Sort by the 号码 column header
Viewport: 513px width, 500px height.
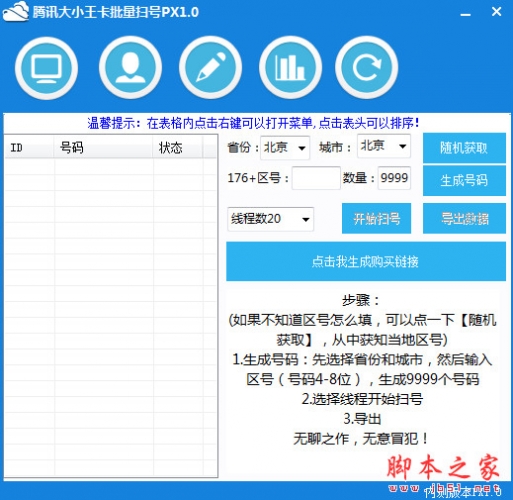[x=103, y=147]
